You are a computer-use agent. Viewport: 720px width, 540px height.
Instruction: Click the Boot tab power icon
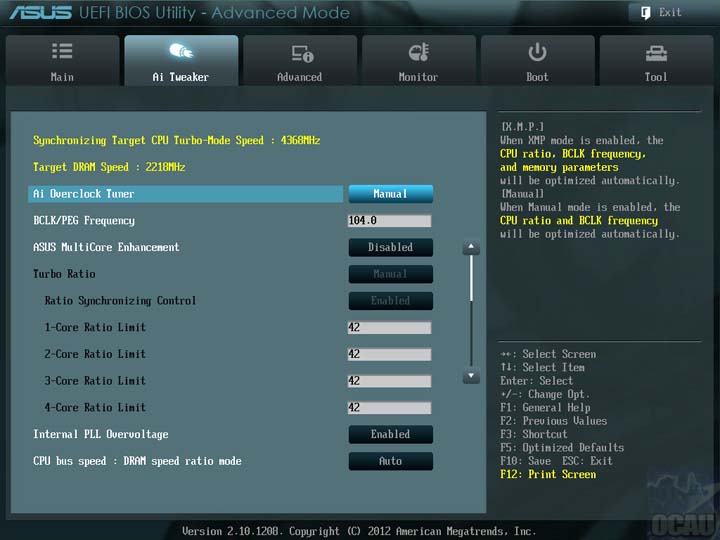point(537,52)
